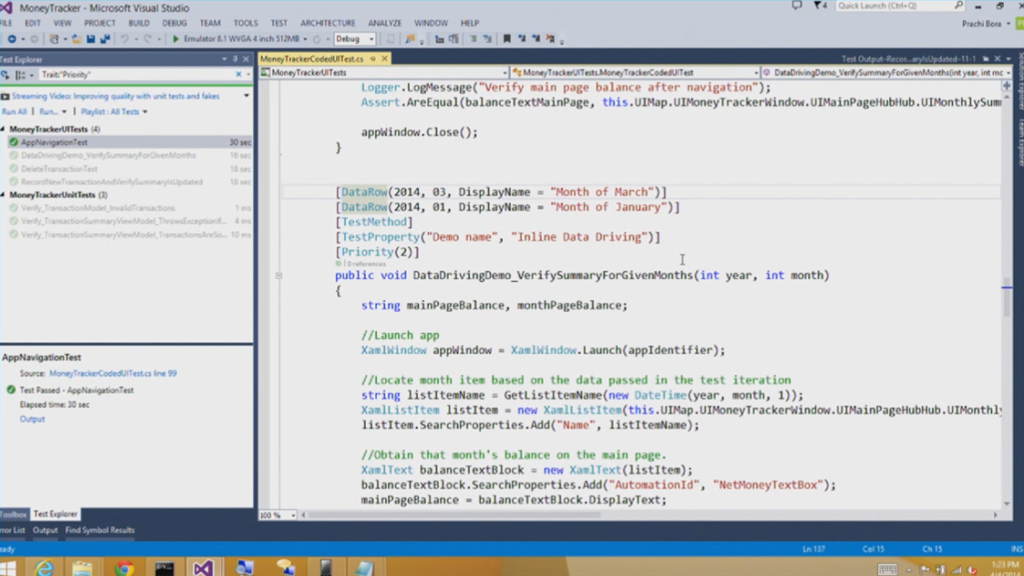Collapse the DataDrivingDemo method outline box
1024x576 pixels.
[279, 276]
